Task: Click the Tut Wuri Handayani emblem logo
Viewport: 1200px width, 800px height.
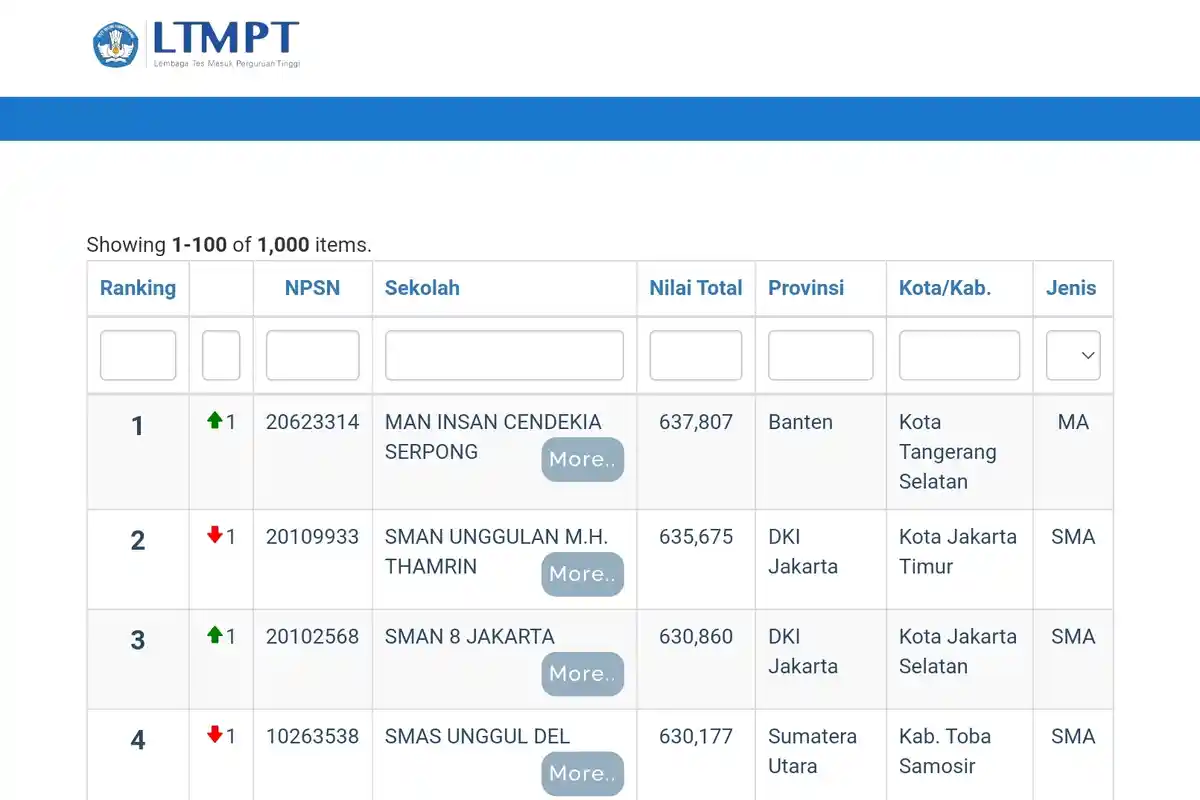Action: [x=115, y=43]
